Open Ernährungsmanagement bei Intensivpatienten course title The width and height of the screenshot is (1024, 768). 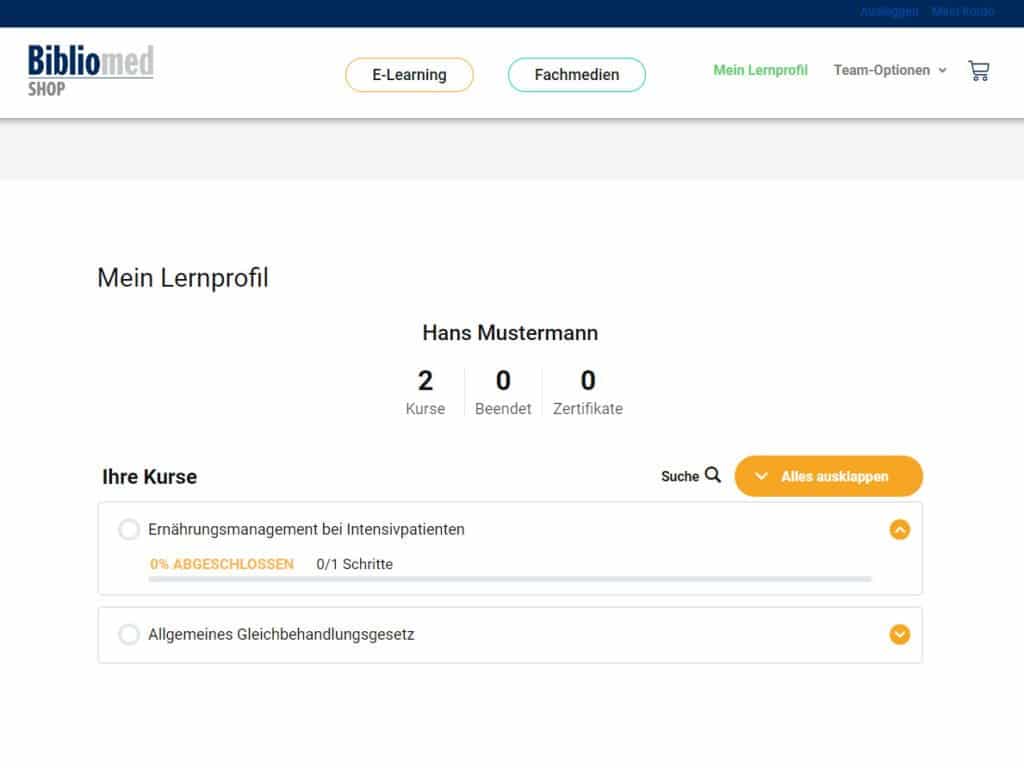coord(306,530)
